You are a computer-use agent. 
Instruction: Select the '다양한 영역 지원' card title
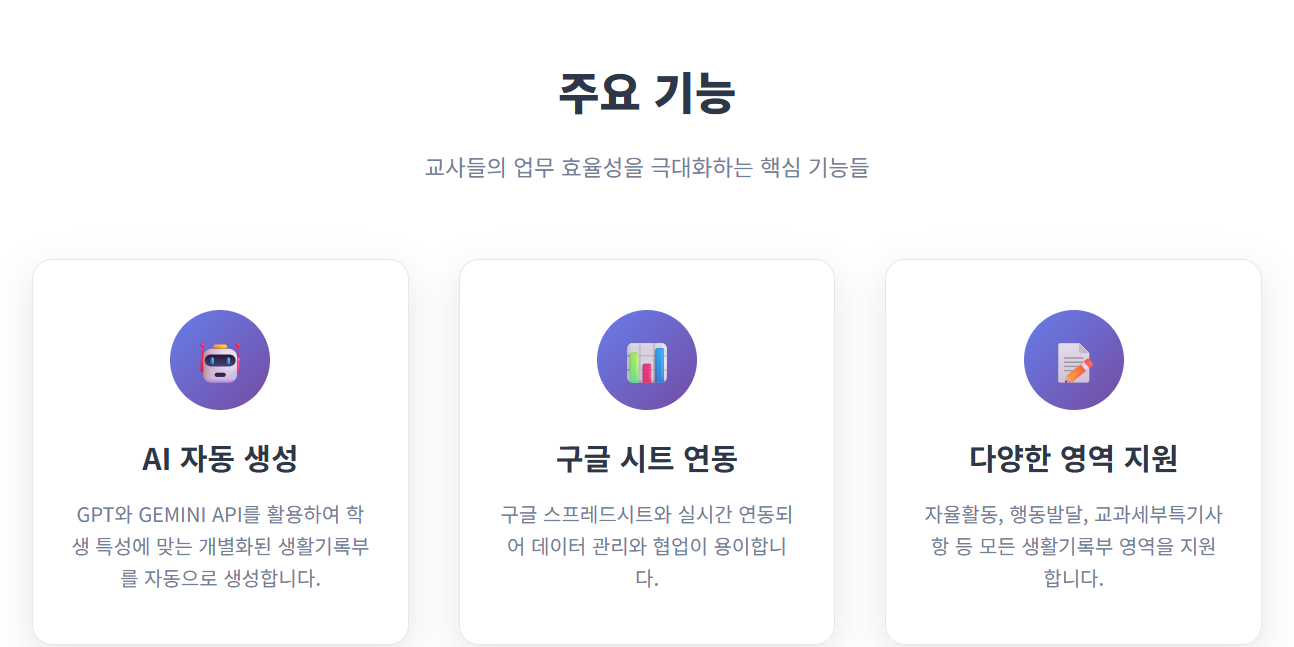coord(1074,459)
